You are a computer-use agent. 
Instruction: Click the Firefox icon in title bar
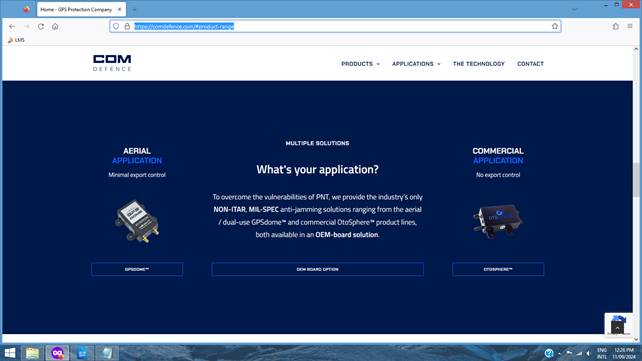[x=27, y=9]
